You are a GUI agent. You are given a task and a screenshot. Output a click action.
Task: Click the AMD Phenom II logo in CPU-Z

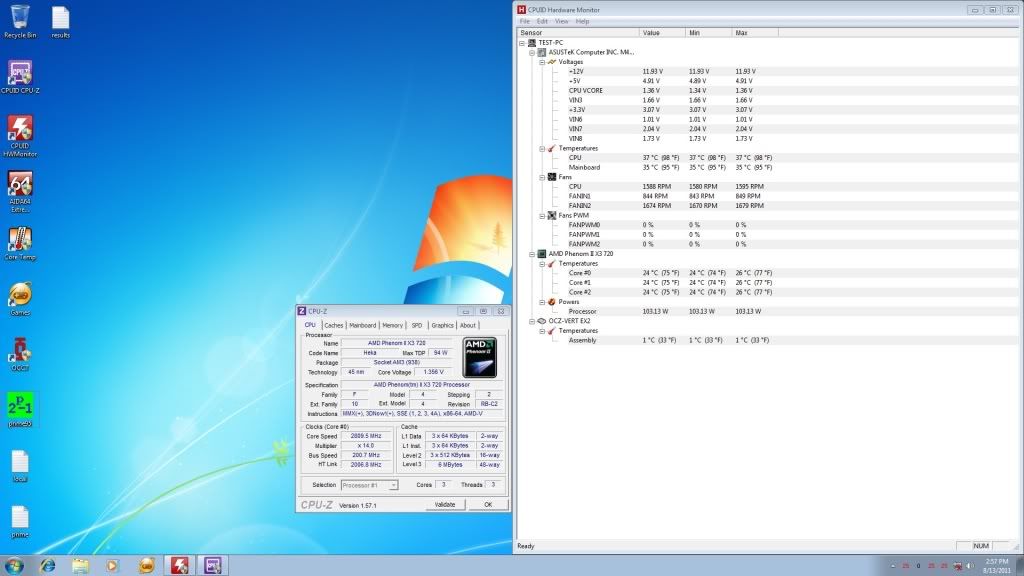coord(479,357)
